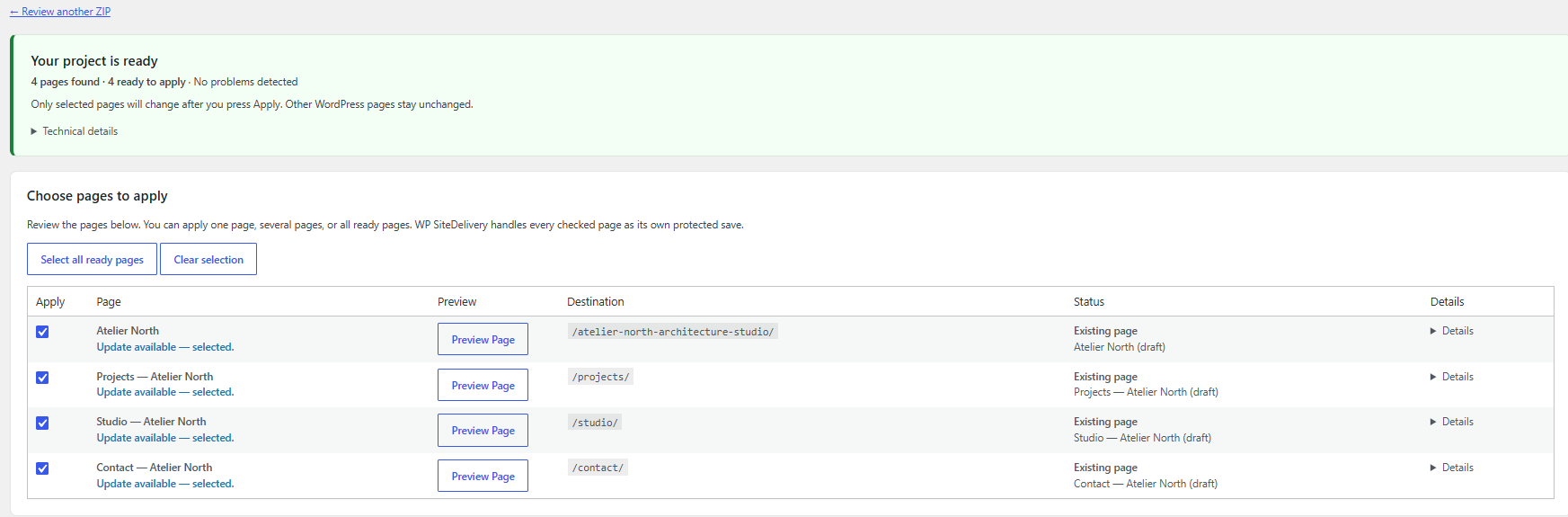Toggle the Studio — Atelier North checkbox
The image size is (1568, 517).
pos(42,423)
